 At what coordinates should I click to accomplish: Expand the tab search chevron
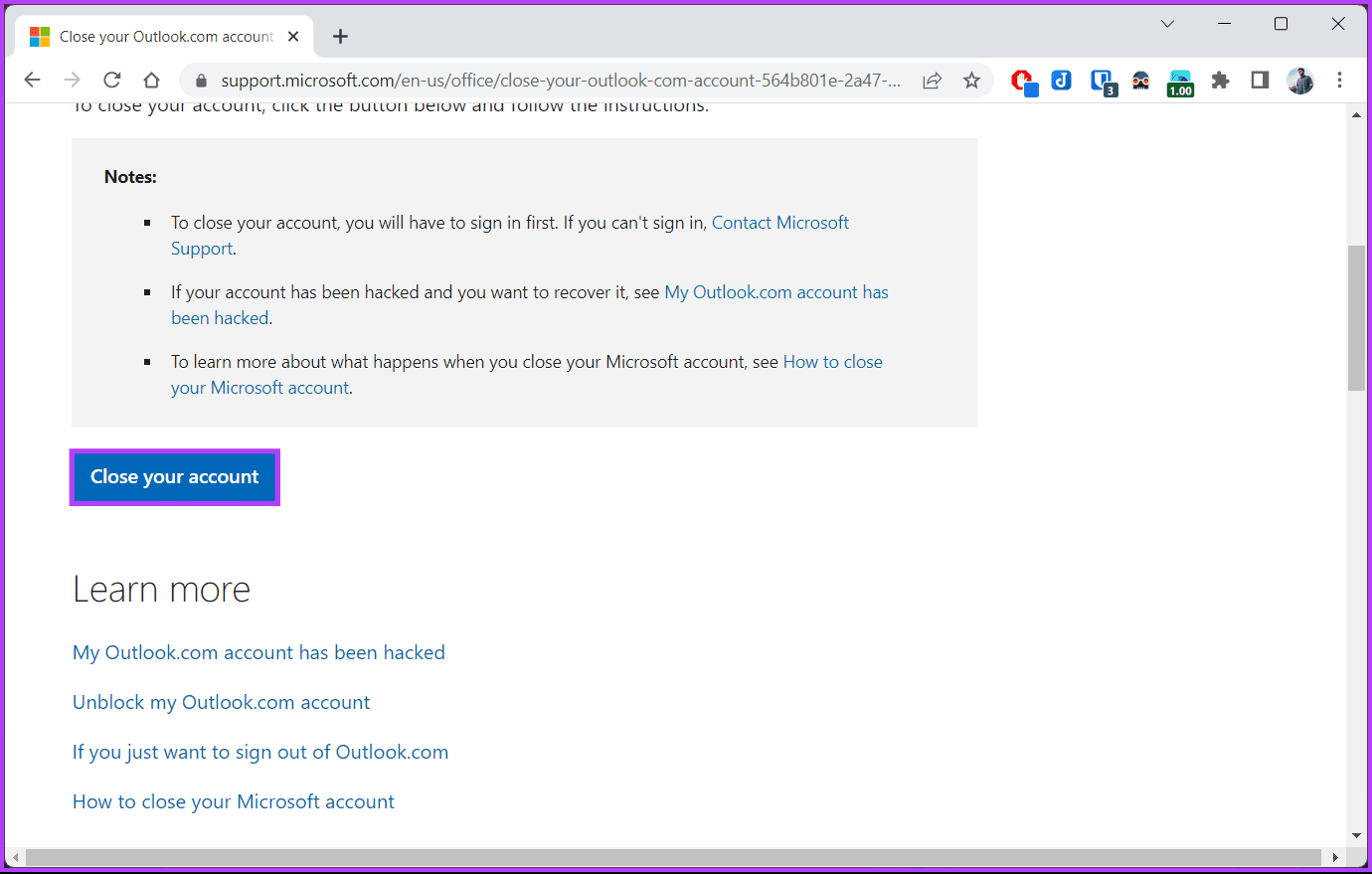click(1167, 24)
